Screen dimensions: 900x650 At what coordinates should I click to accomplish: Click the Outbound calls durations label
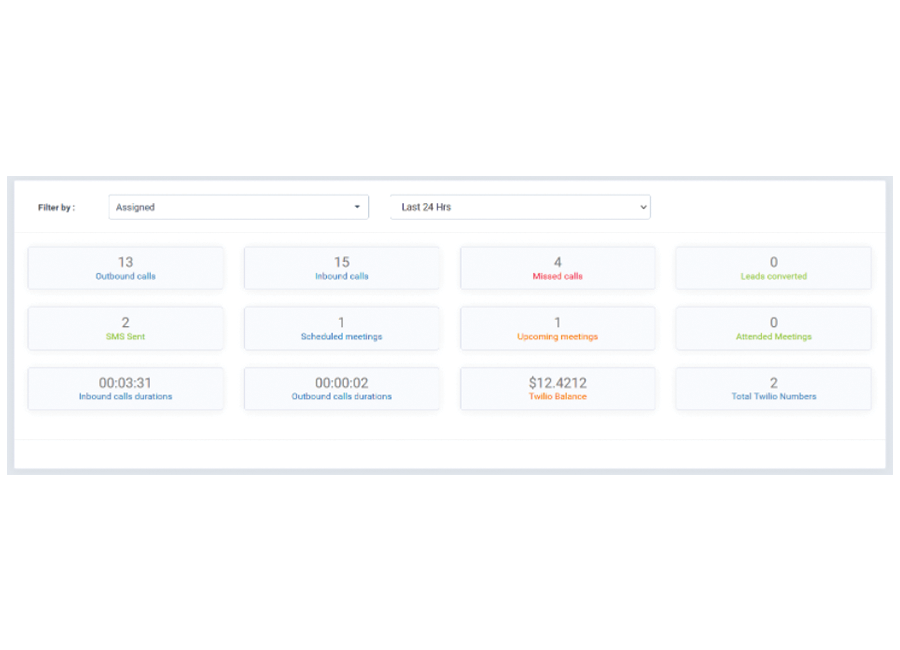pos(341,397)
